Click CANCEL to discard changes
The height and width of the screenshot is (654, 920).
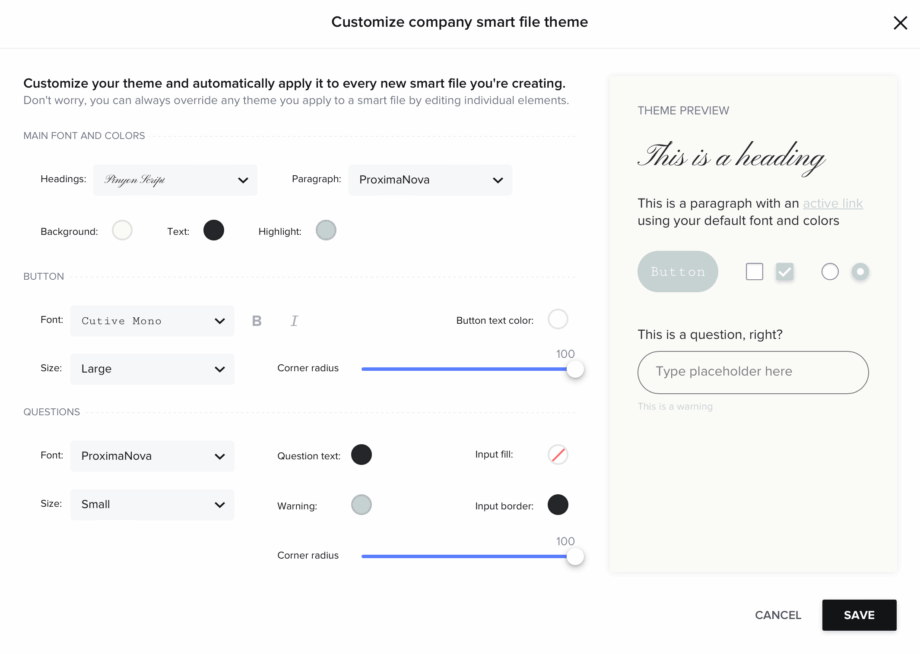point(777,615)
